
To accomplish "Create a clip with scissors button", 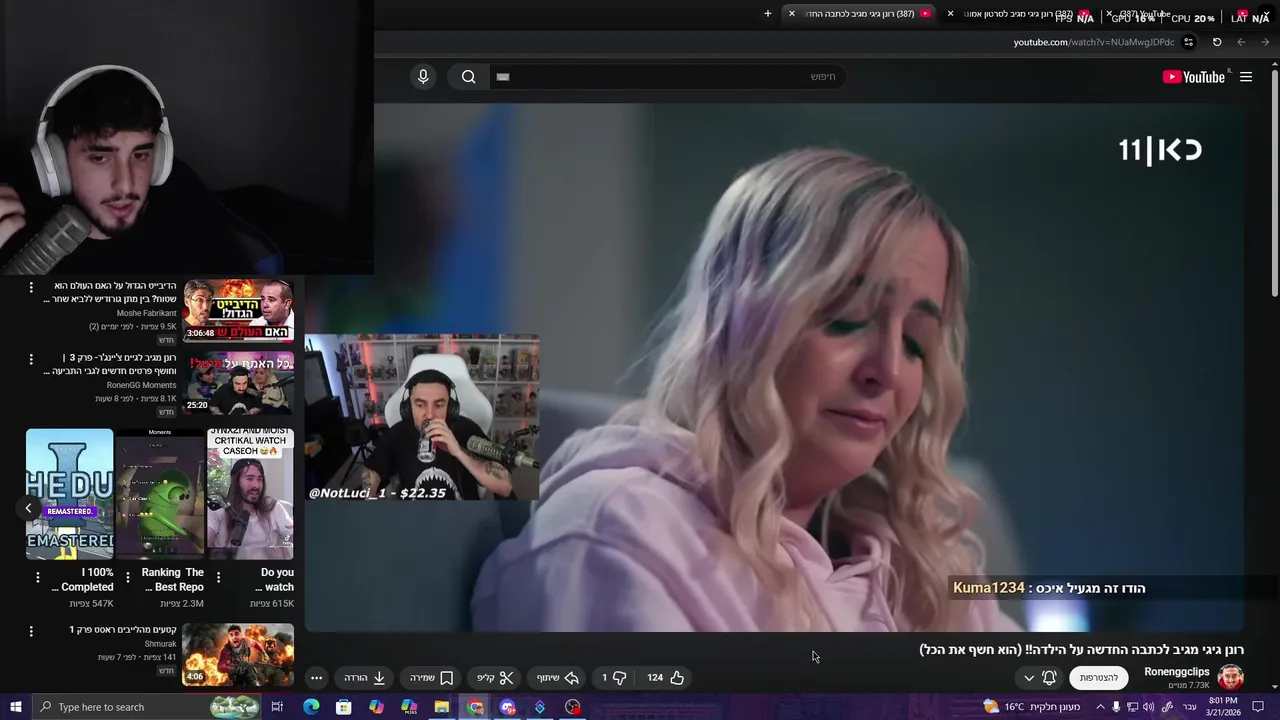I will click(495, 677).
